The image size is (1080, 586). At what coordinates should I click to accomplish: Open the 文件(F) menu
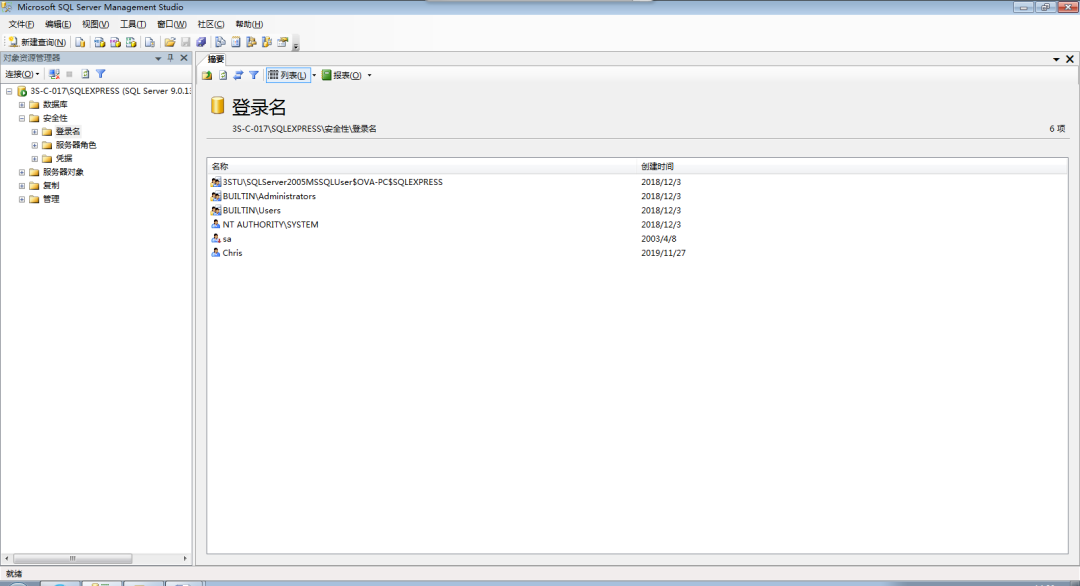pyautogui.click(x=21, y=24)
